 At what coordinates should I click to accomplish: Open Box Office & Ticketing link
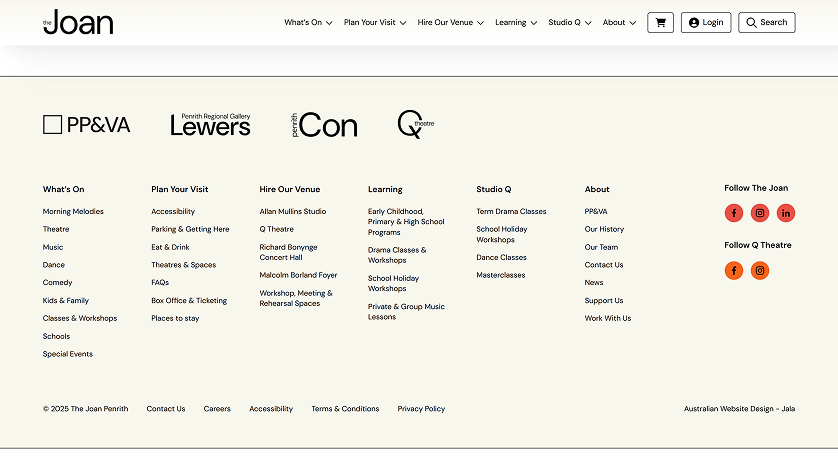[x=189, y=300]
